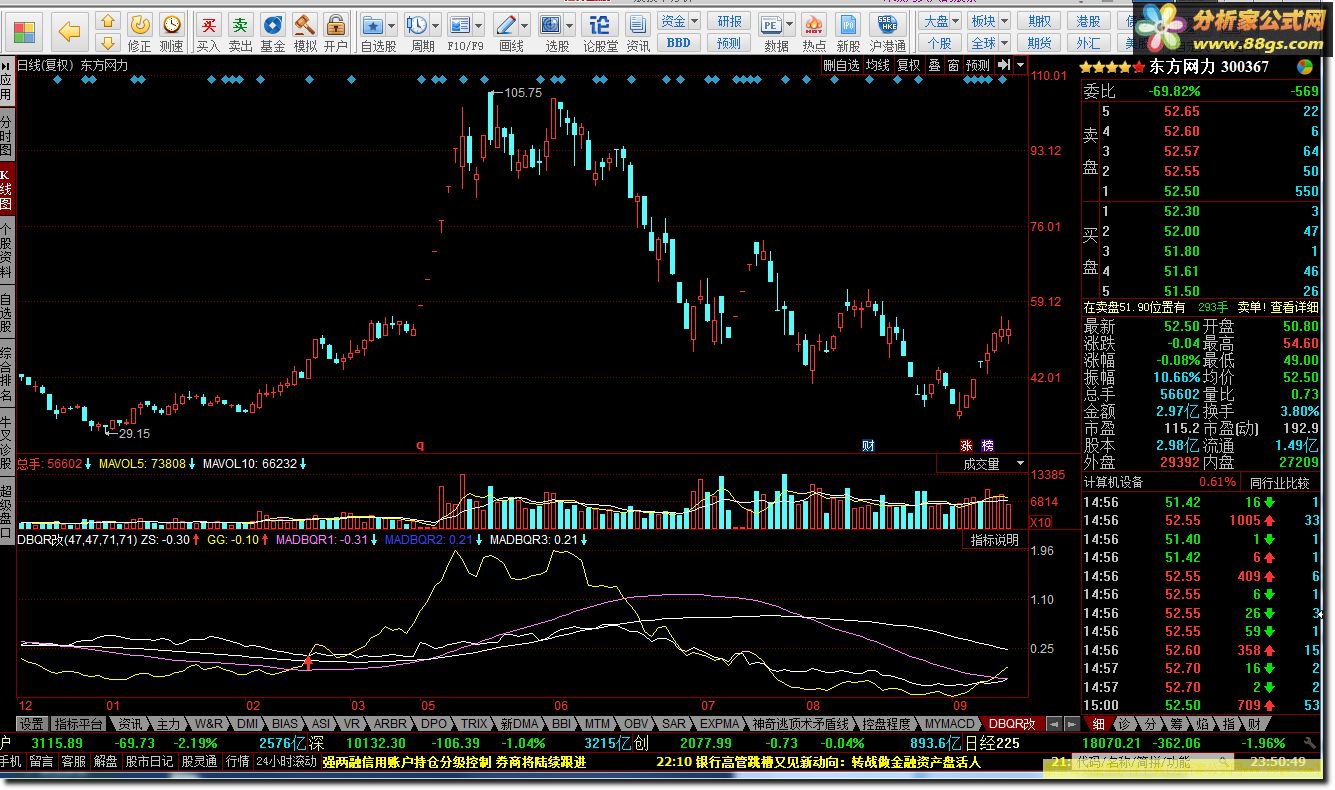This screenshot has height=790, width=1335.
Task: Click 卖单!查看详细 order detail link
Action: (x=1279, y=307)
